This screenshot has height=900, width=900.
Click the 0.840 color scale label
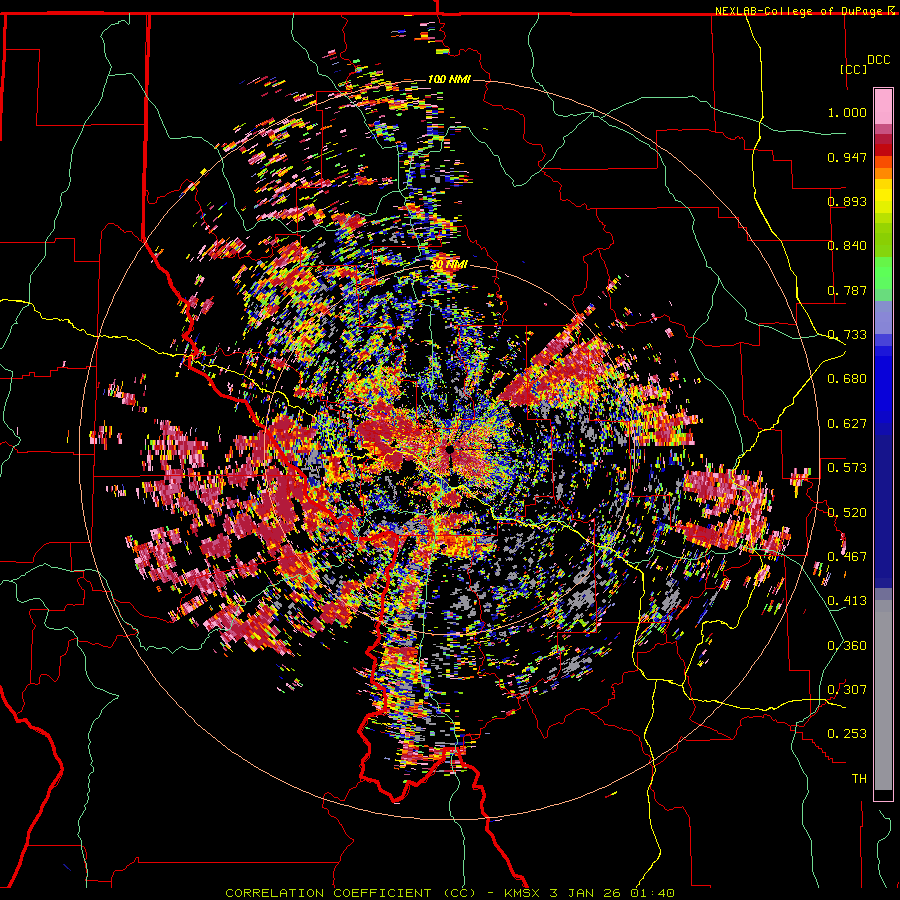coord(847,246)
